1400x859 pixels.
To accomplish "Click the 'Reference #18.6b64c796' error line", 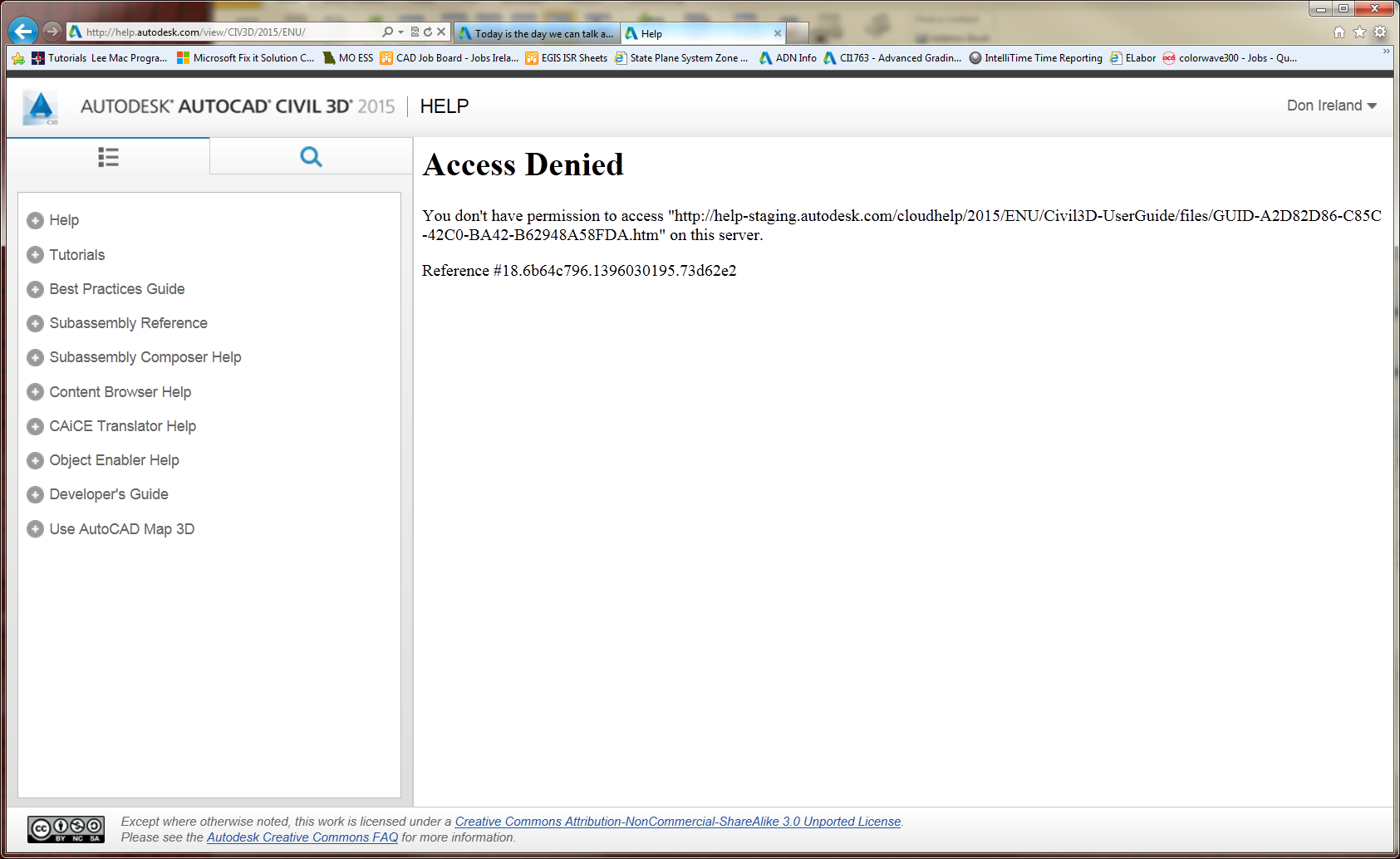I will pyautogui.click(x=579, y=271).
